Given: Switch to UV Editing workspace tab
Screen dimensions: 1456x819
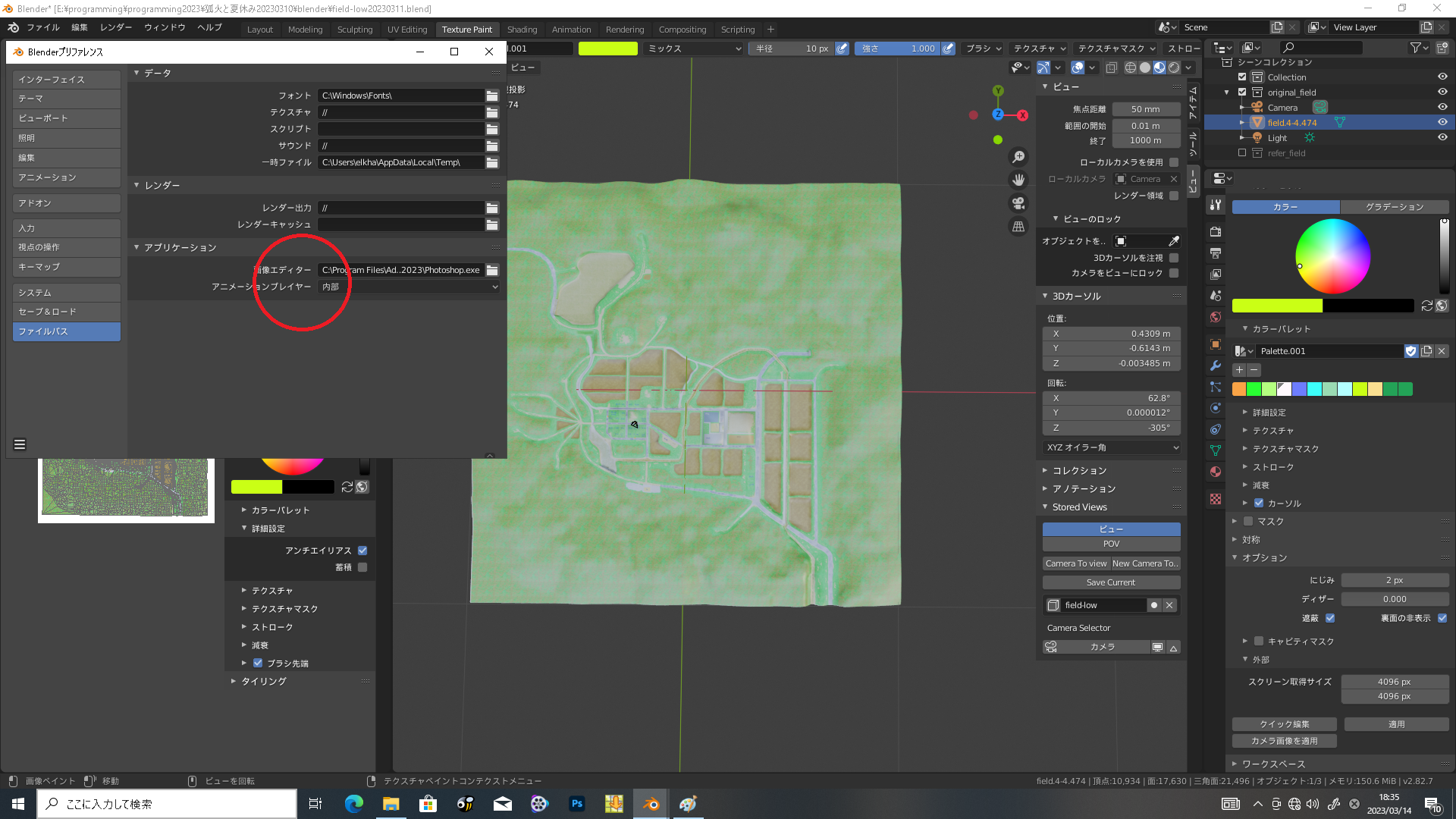Looking at the screenshot, I should pyautogui.click(x=407, y=30).
